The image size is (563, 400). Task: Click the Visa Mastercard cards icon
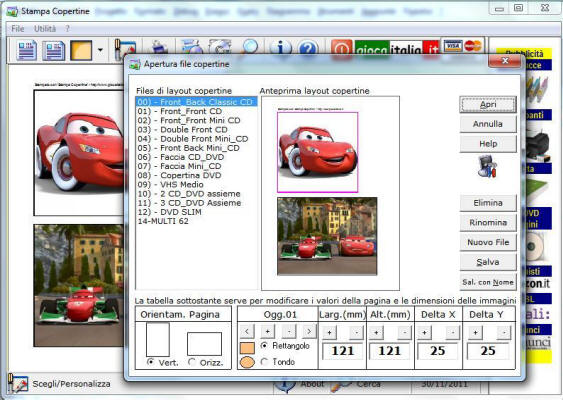point(462,46)
